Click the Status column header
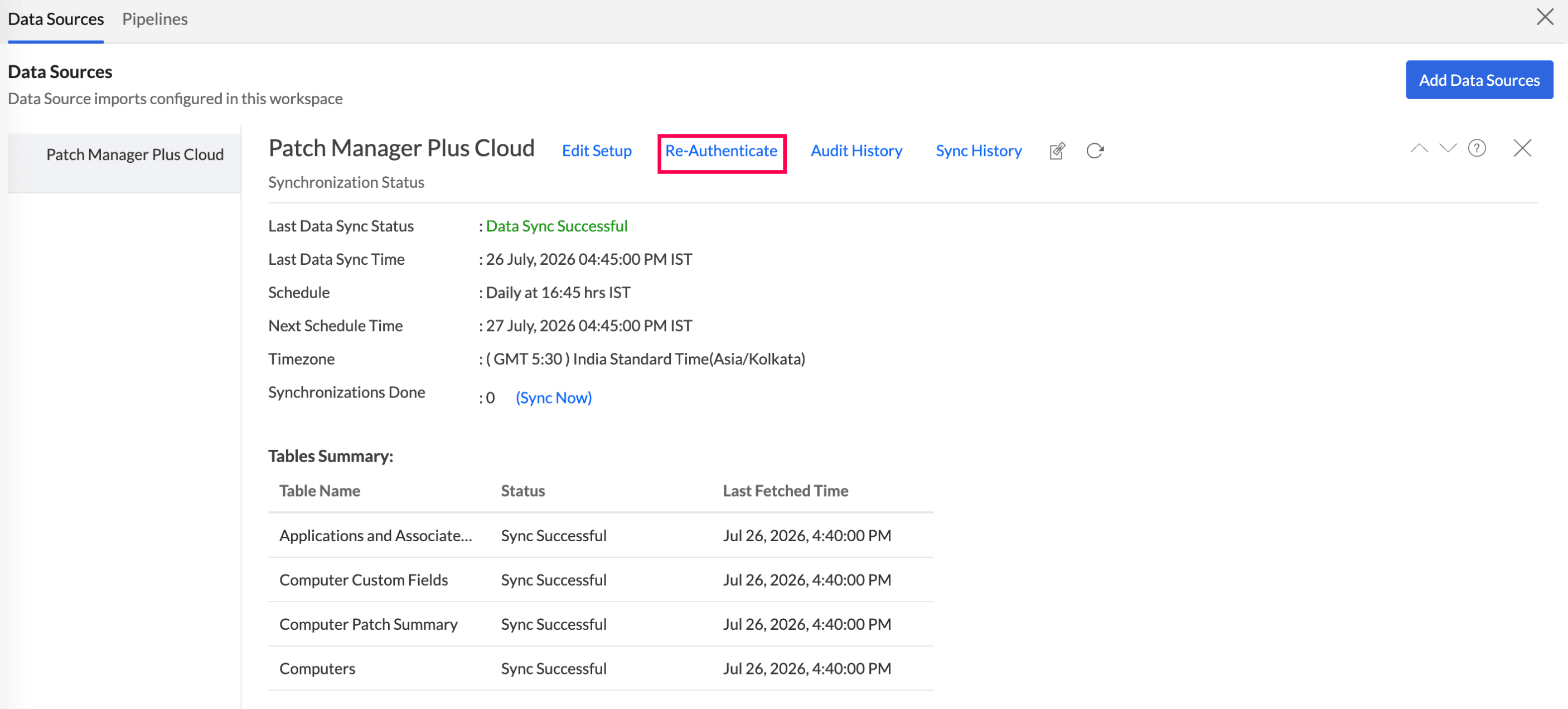The height and width of the screenshot is (709, 1568). (x=523, y=491)
